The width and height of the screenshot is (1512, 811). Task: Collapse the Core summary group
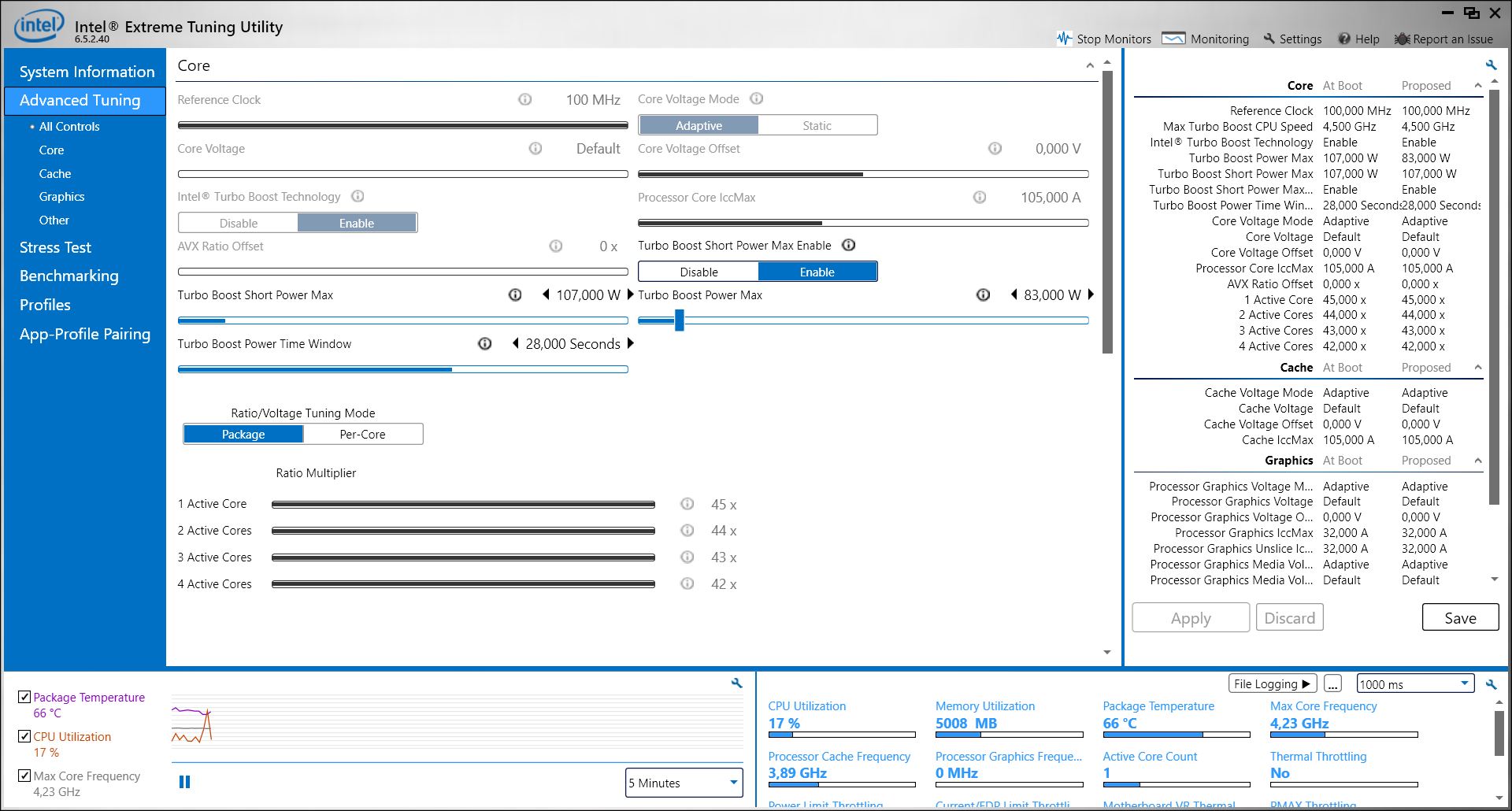click(1478, 85)
